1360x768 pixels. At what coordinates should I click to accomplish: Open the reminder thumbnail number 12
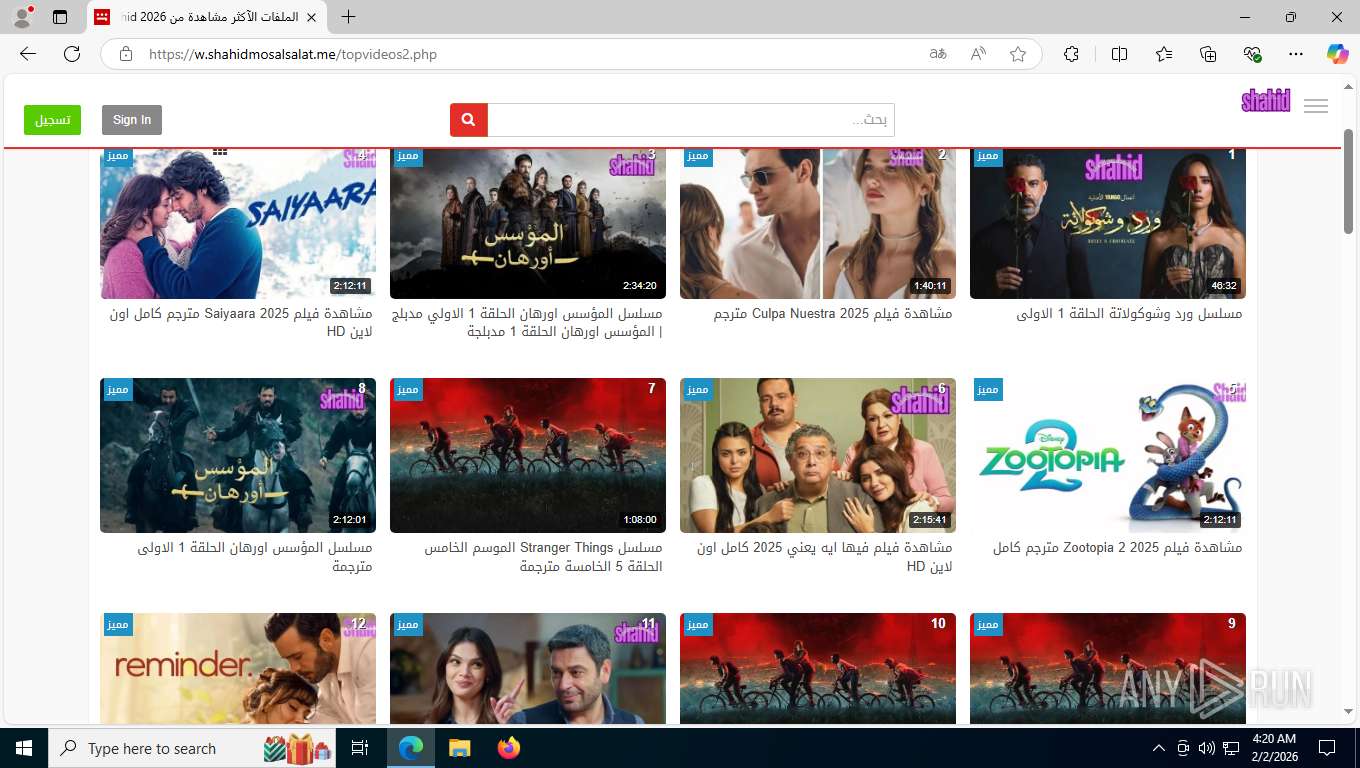point(238,668)
